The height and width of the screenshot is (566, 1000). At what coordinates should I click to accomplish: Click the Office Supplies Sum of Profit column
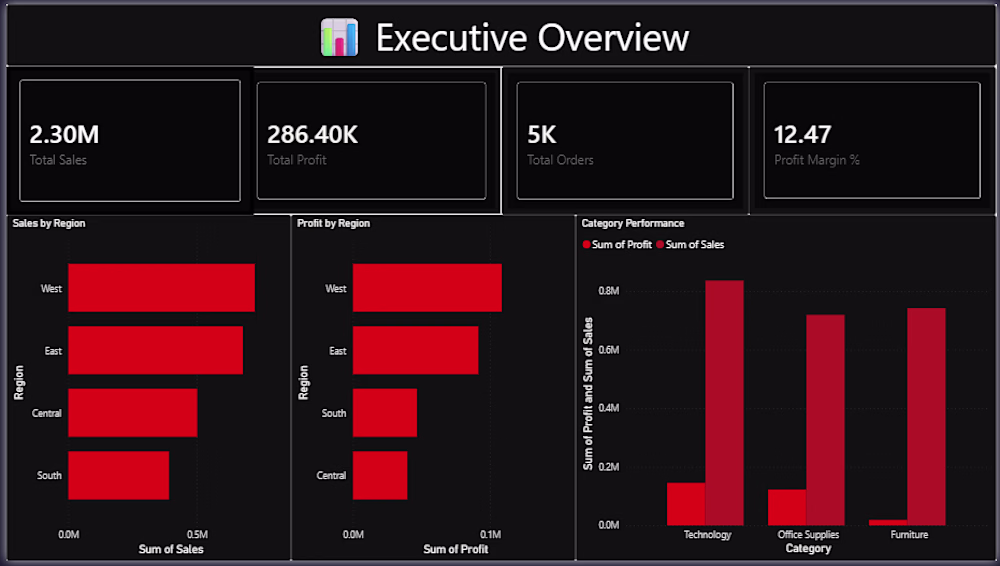[x=787, y=507]
